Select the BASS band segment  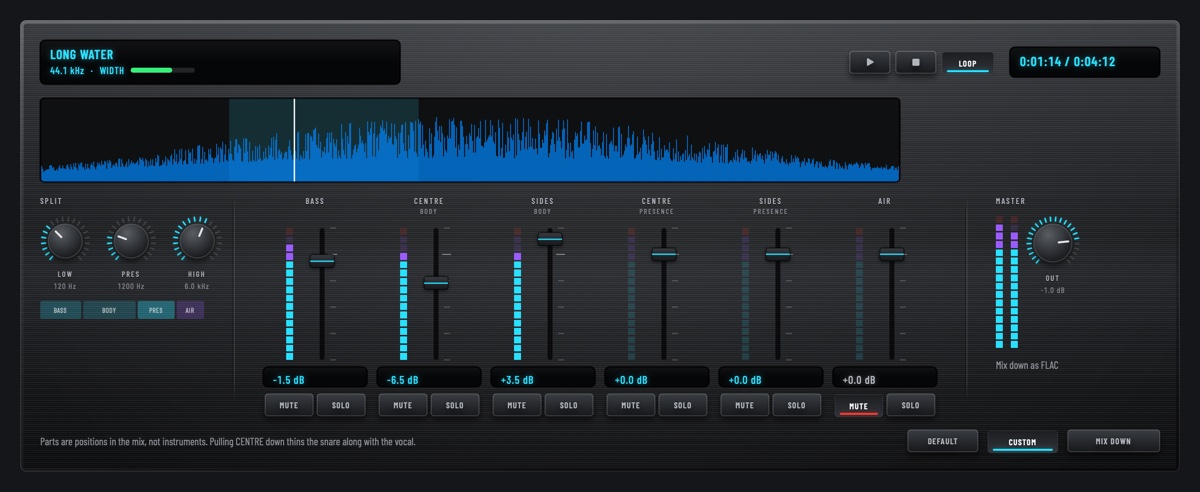[x=61, y=310]
